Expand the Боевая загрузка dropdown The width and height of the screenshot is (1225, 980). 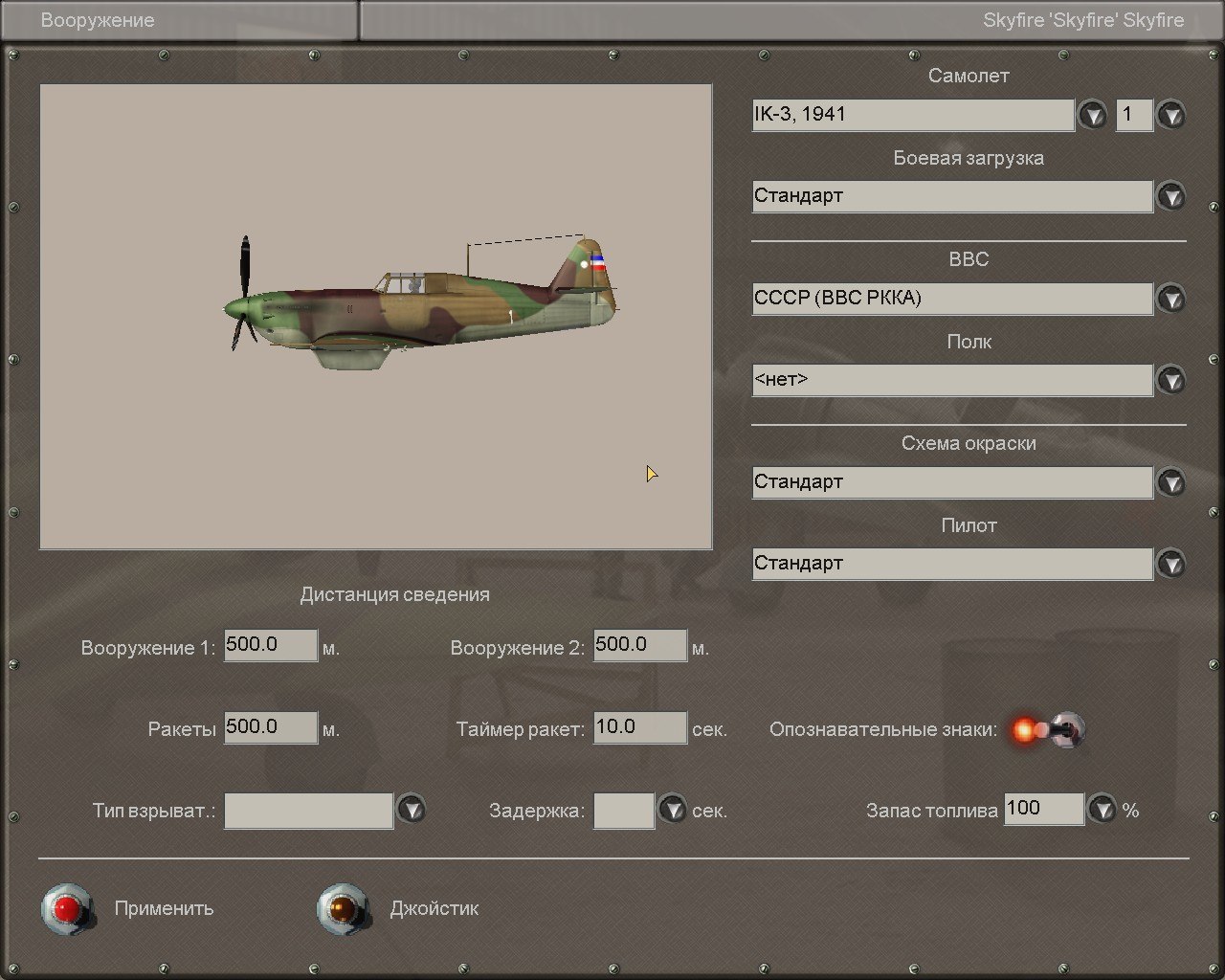(x=1170, y=196)
